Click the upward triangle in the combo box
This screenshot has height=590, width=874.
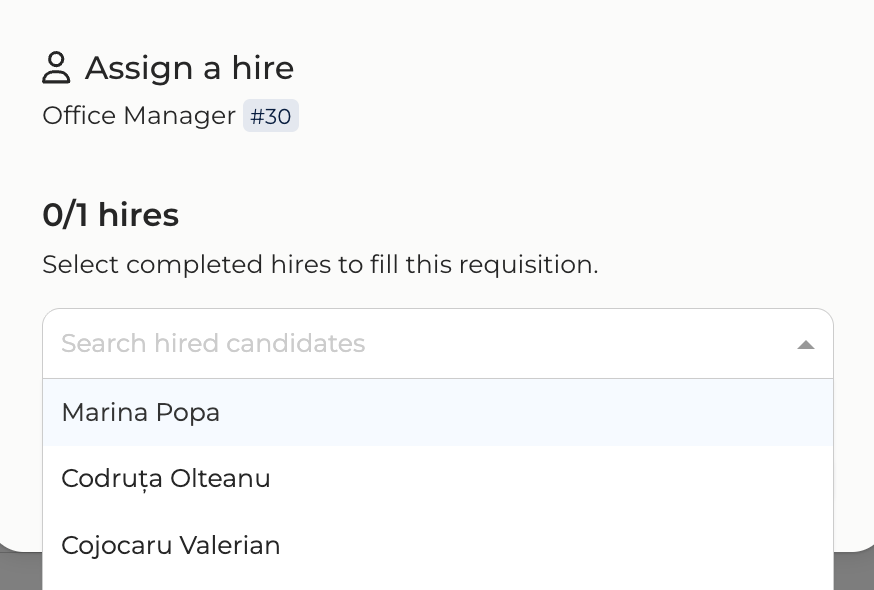click(x=805, y=345)
